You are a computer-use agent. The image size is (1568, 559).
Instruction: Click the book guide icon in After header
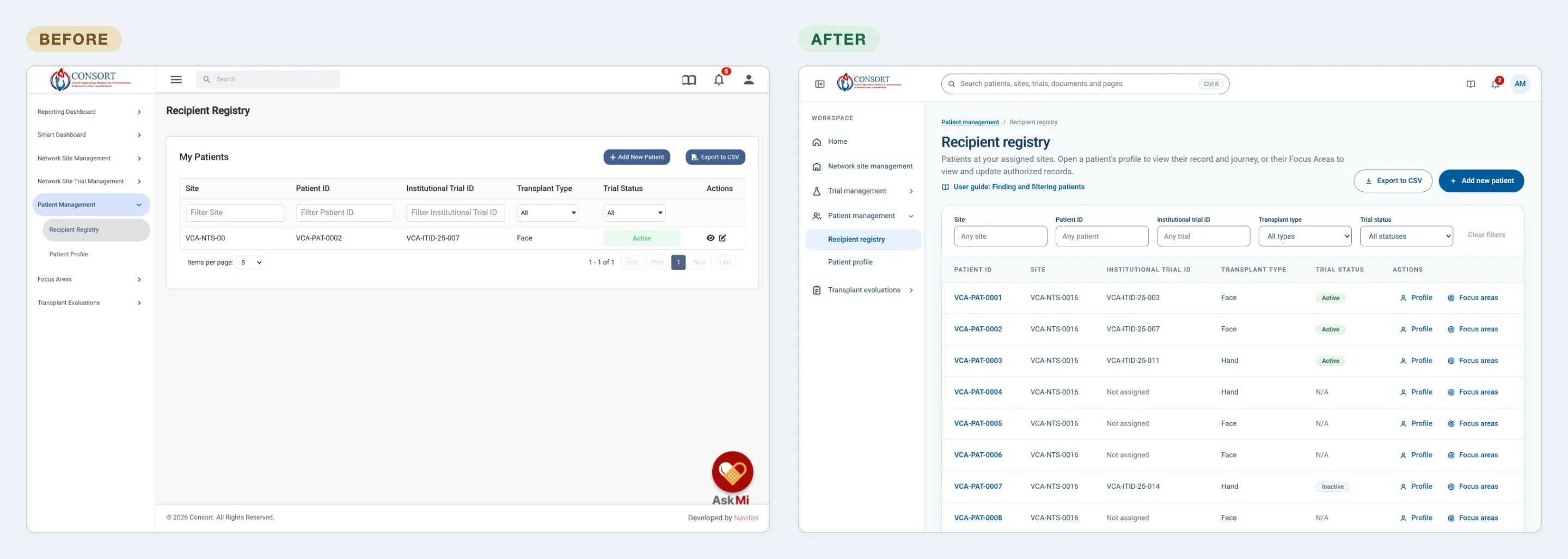1470,84
